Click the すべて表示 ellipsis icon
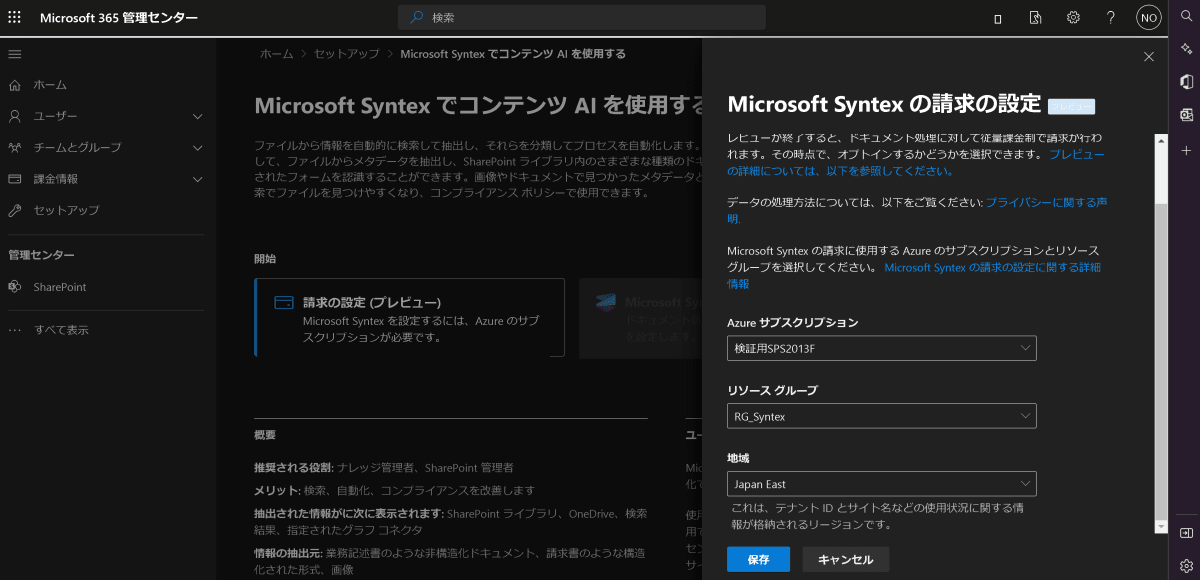The image size is (1200, 580). 15,330
